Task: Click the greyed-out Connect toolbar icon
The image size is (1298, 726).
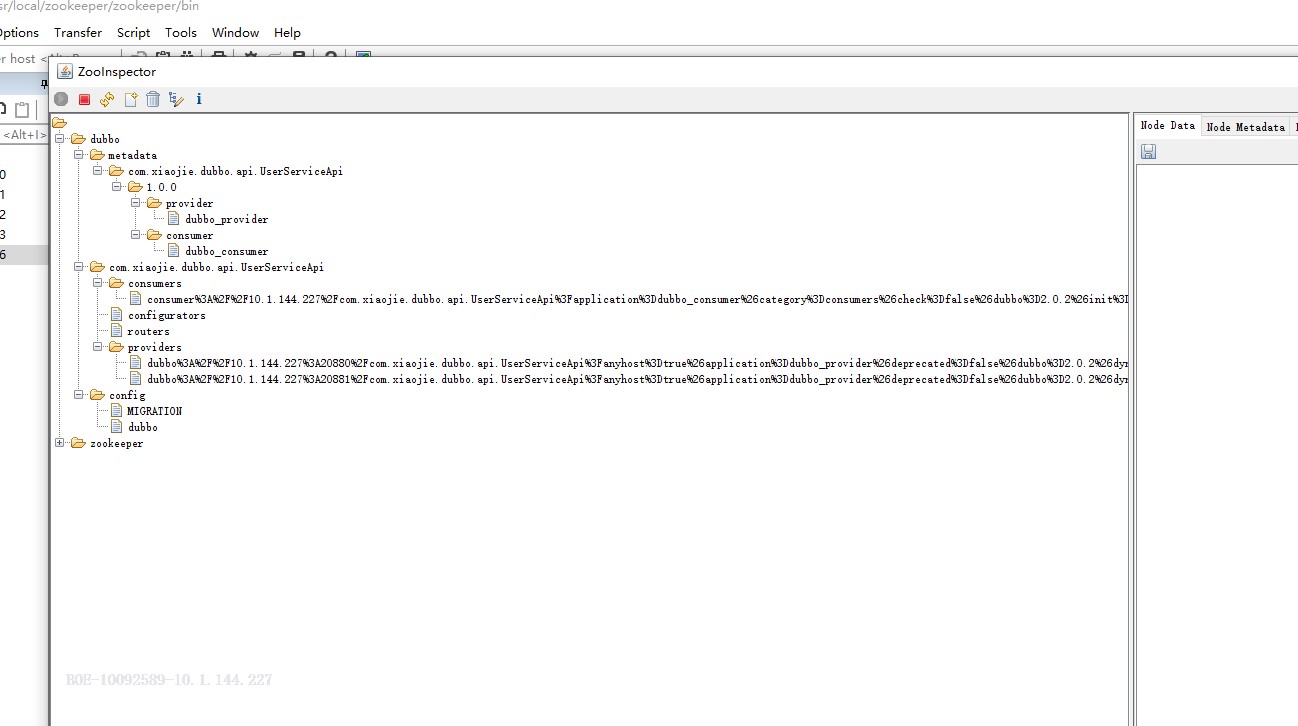Action: (x=61, y=99)
